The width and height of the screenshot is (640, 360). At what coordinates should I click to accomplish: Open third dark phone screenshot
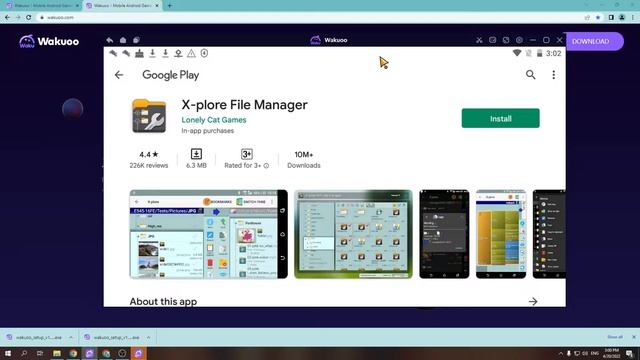[x=444, y=234]
